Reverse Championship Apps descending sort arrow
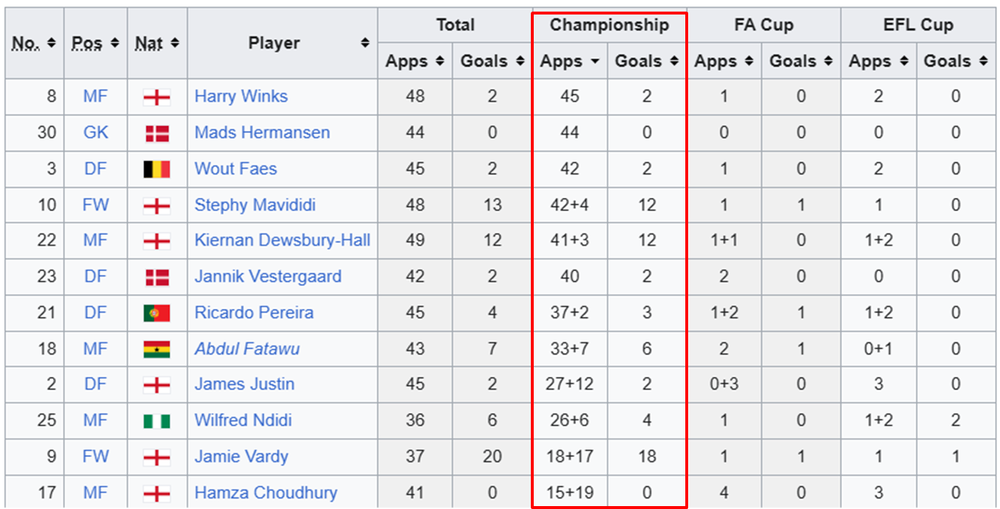Screen dimensions: 1000x509 [x=594, y=62]
